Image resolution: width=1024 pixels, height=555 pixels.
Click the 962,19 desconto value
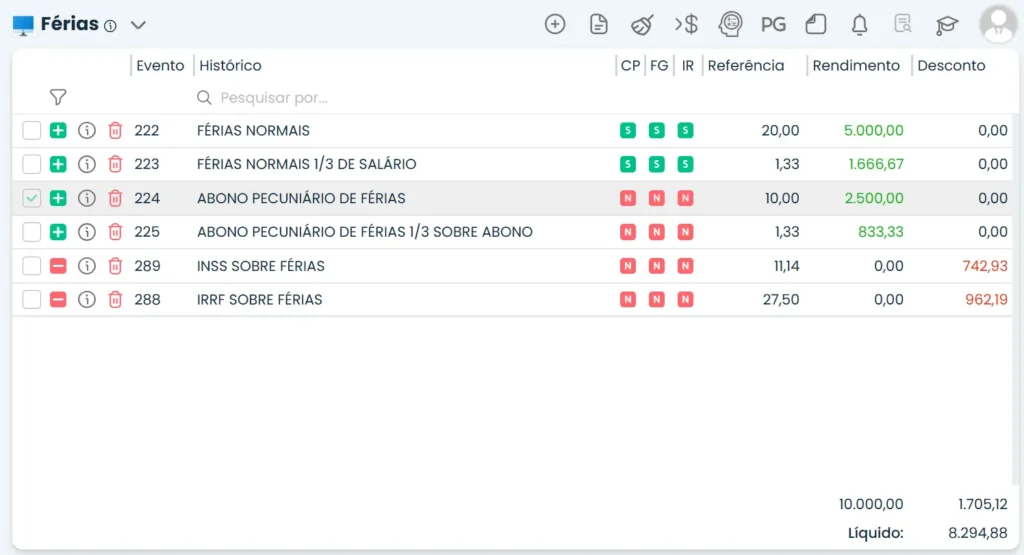986,300
